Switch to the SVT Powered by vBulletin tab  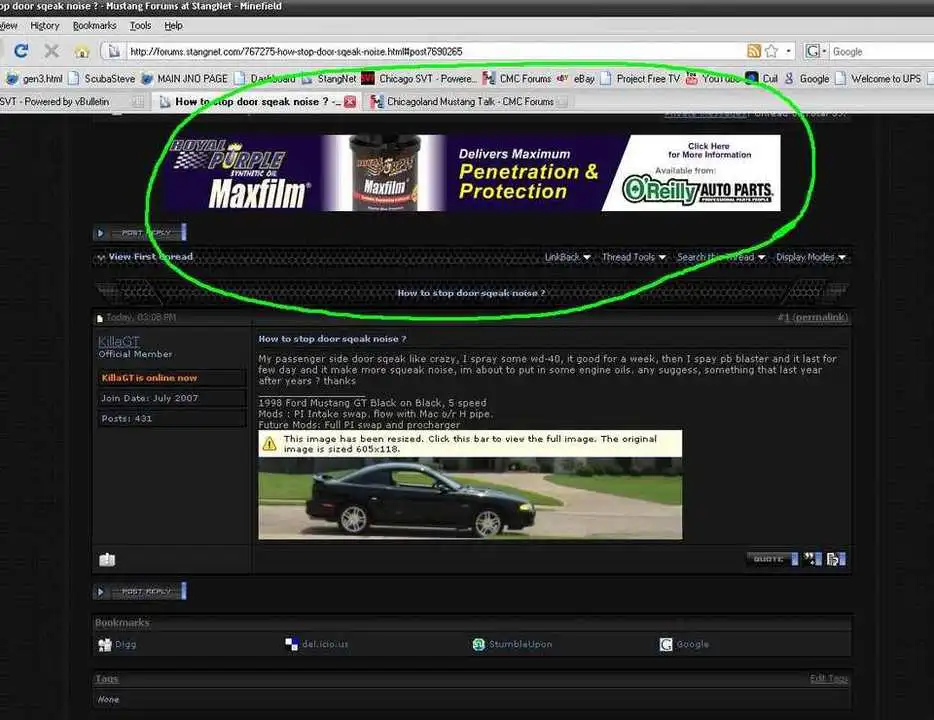click(x=66, y=102)
